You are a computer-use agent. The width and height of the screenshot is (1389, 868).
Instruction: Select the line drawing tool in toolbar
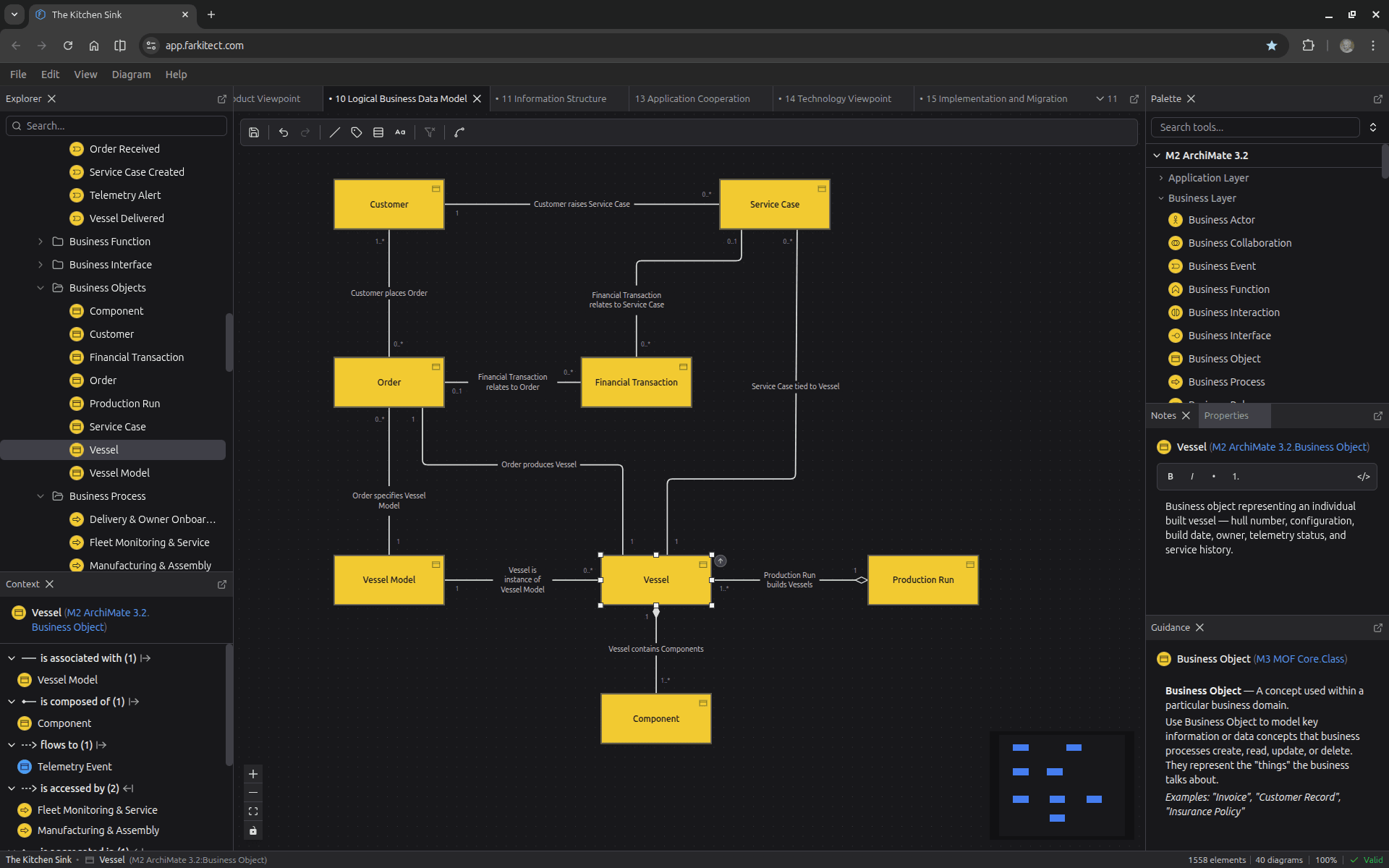(335, 132)
